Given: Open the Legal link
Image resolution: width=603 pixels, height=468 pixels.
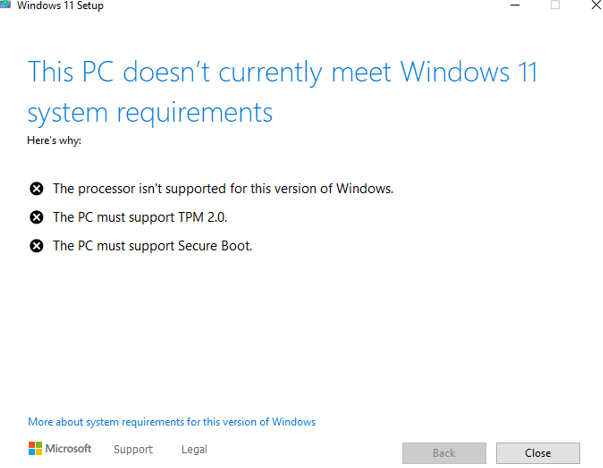Looking at the screenshot, I should click(x=194, y=449).
